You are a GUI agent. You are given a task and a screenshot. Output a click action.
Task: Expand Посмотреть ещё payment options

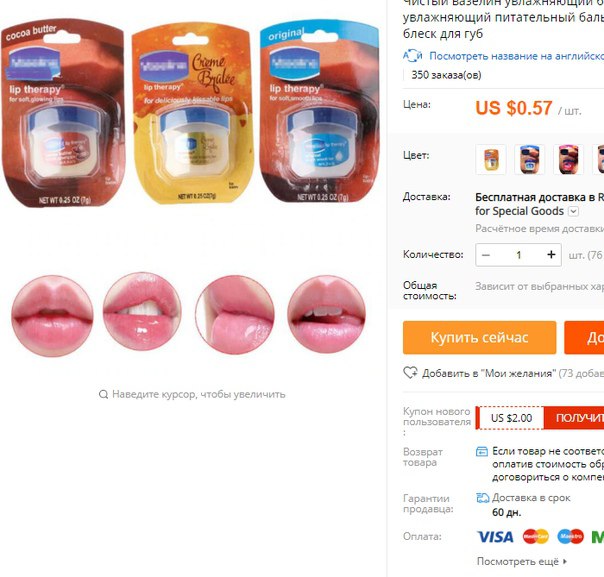coord(522,562)
